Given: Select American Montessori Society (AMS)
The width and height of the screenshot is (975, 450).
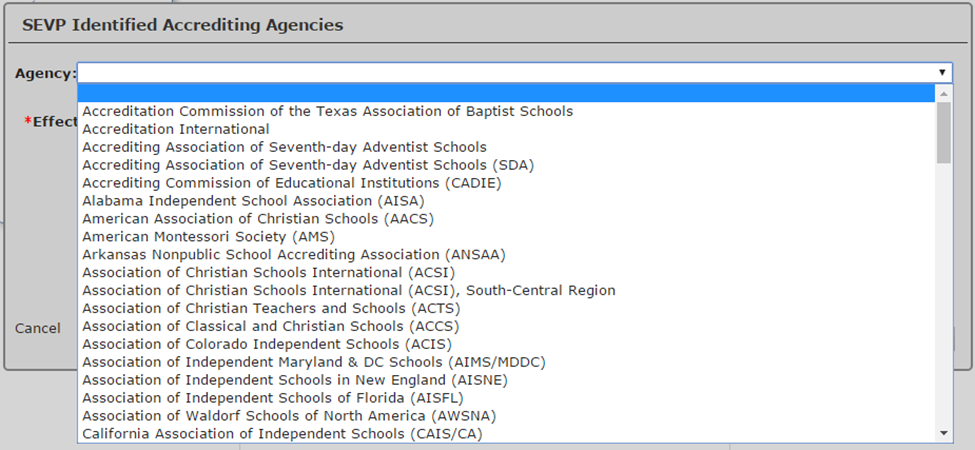Looking at the screenshot, I should click(208, 237).
